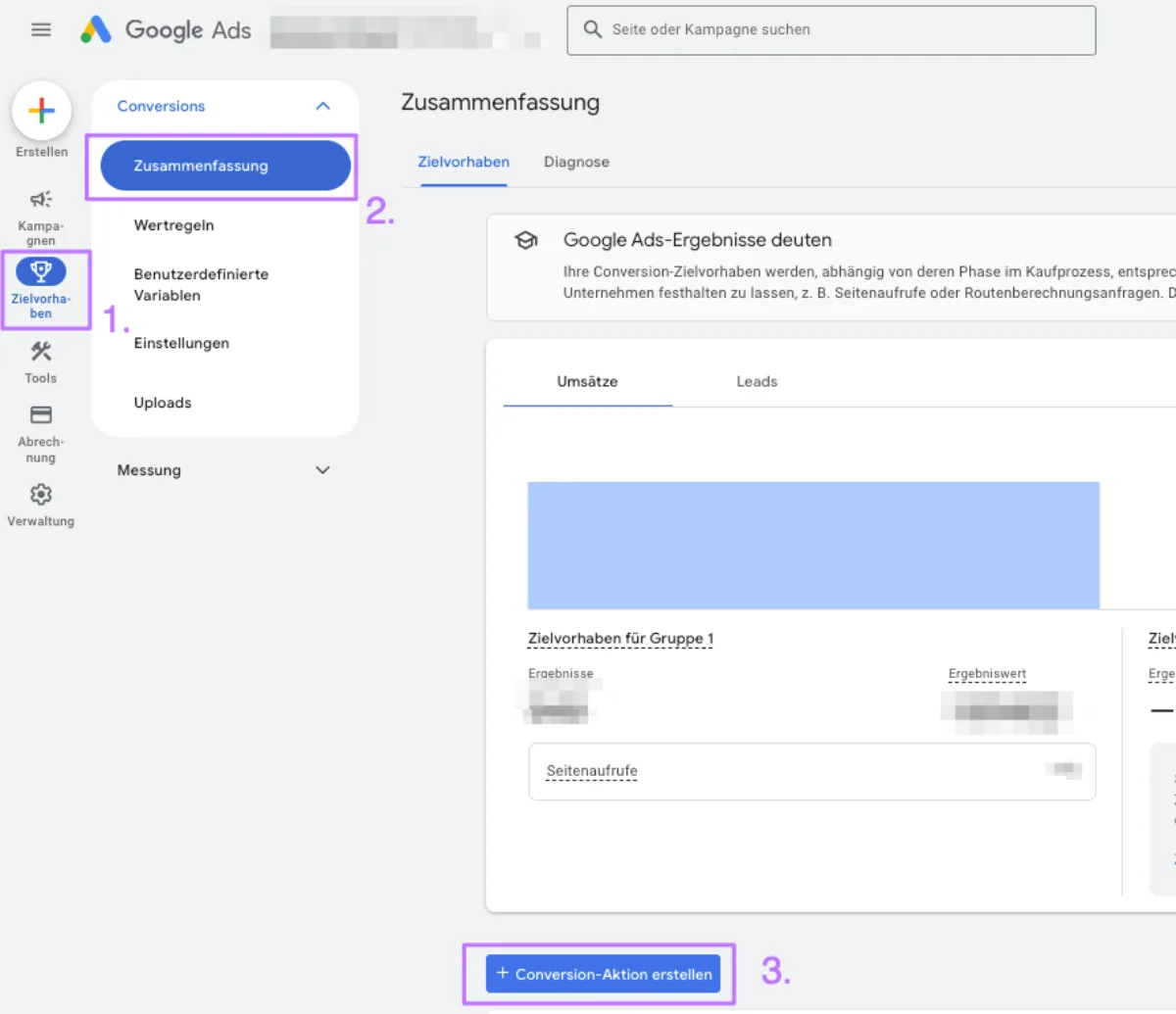
Task: Open the Erstellen plus icon
Action: 41,111
